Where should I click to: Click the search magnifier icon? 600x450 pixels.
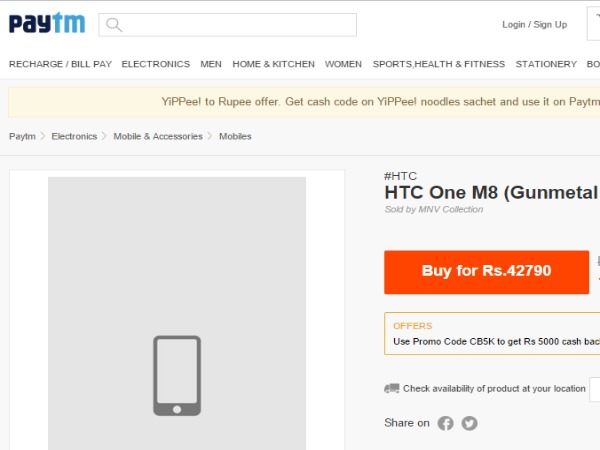(x=114, y=25)
